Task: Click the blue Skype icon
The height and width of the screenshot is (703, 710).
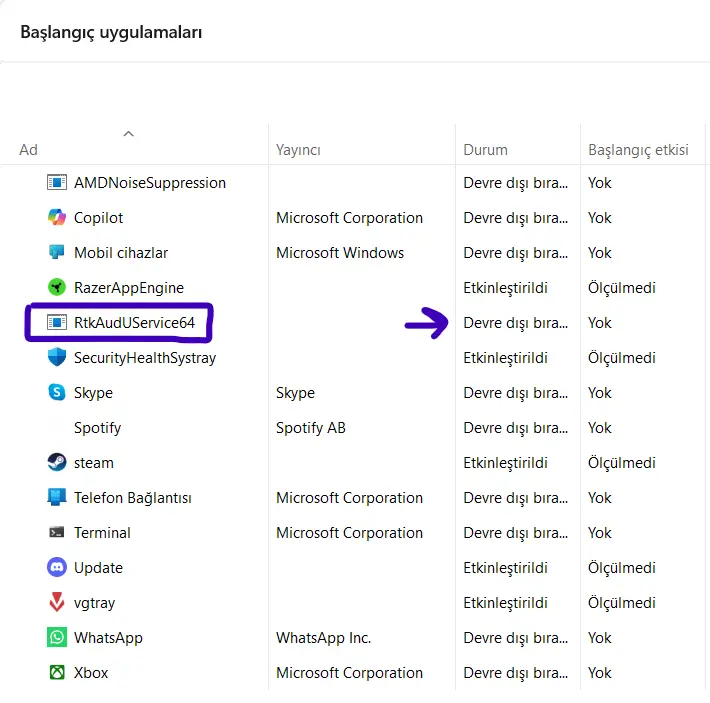Action: point(57,392)
